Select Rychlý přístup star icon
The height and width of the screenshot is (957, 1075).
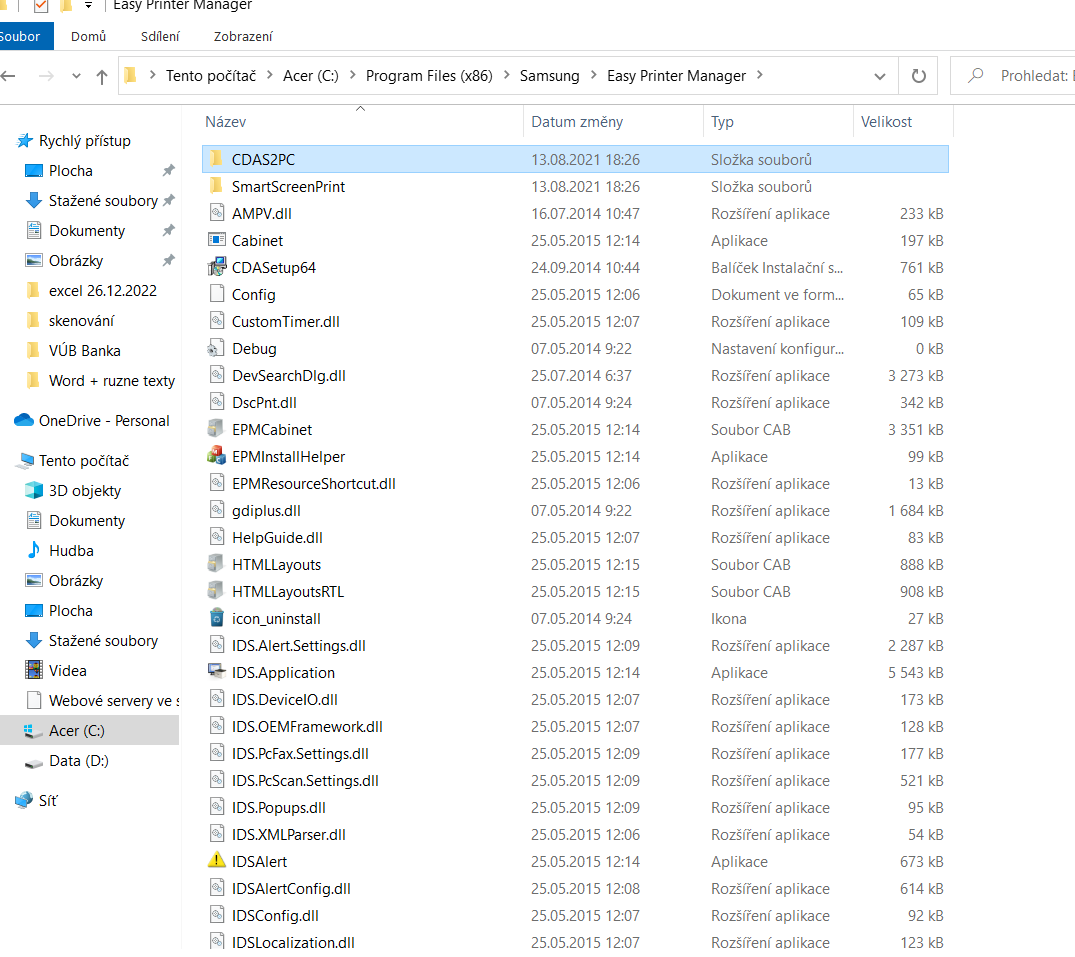tap(24, 141)
